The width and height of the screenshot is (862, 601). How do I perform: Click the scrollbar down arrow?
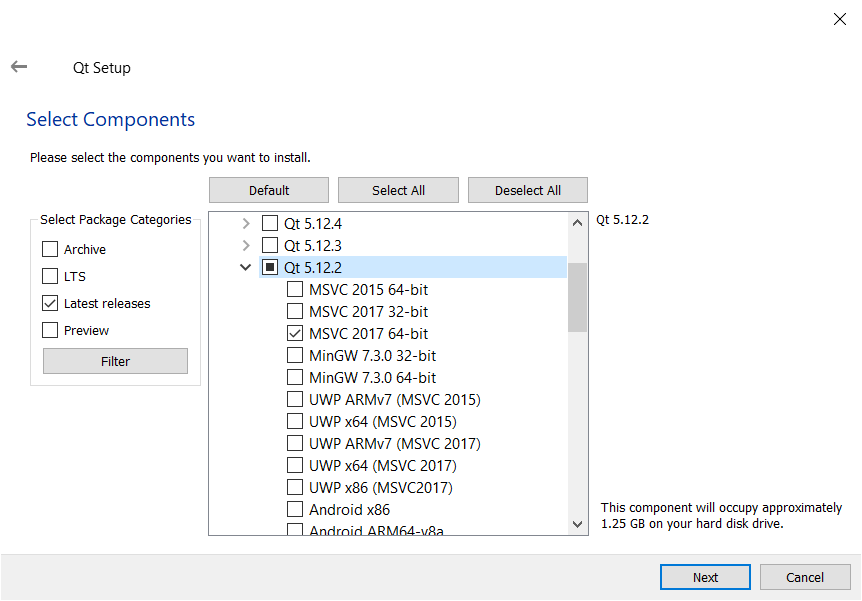tap(577, 524)
